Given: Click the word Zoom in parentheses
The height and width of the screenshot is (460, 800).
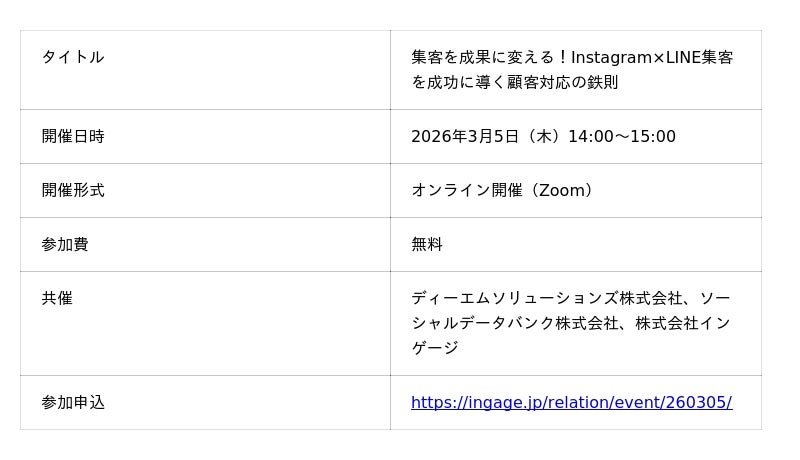Looking at the screenshot, I should click(561, 190).
